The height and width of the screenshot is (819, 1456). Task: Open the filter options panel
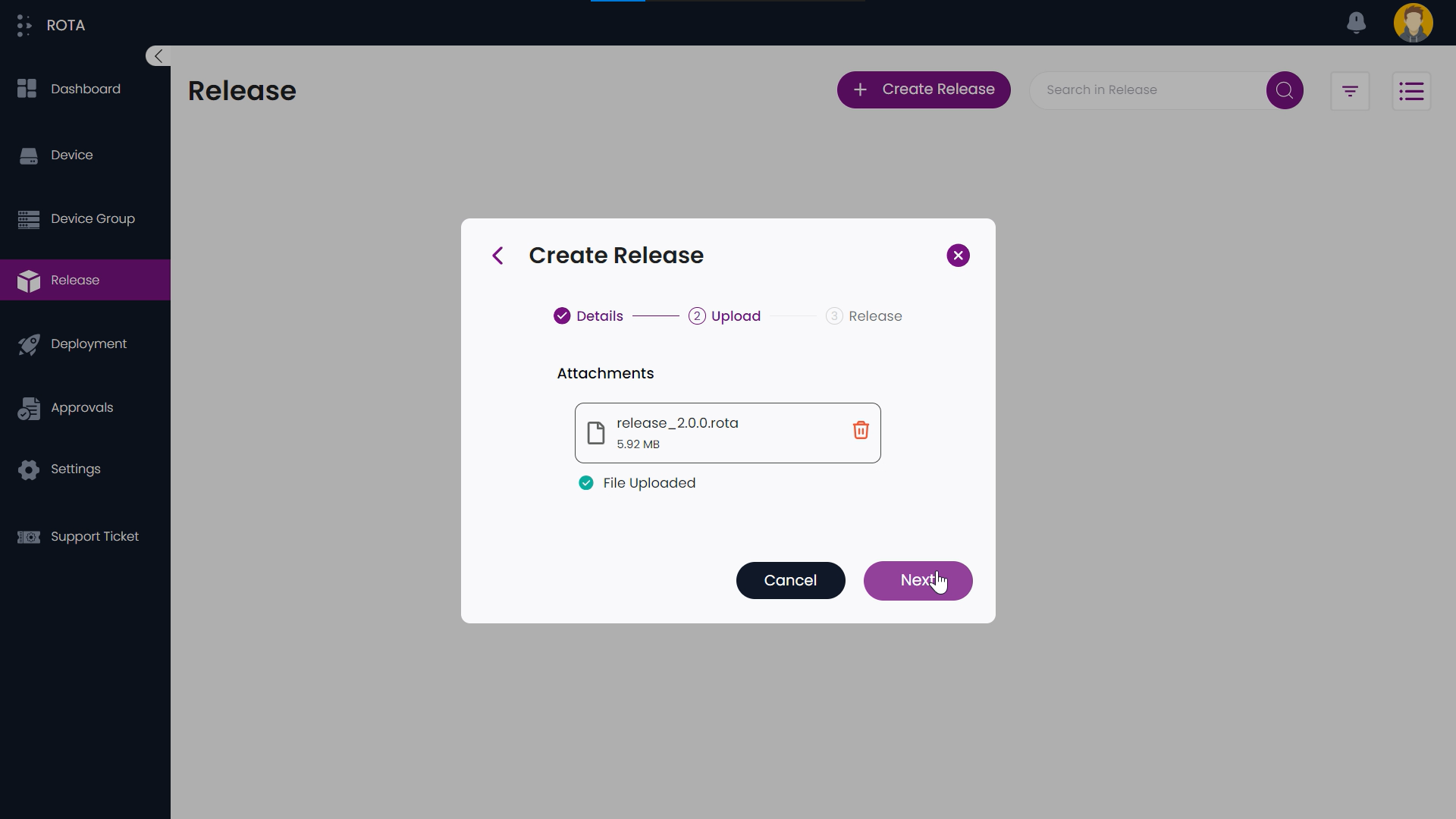pyautogui.click(x=1351, y=90)
